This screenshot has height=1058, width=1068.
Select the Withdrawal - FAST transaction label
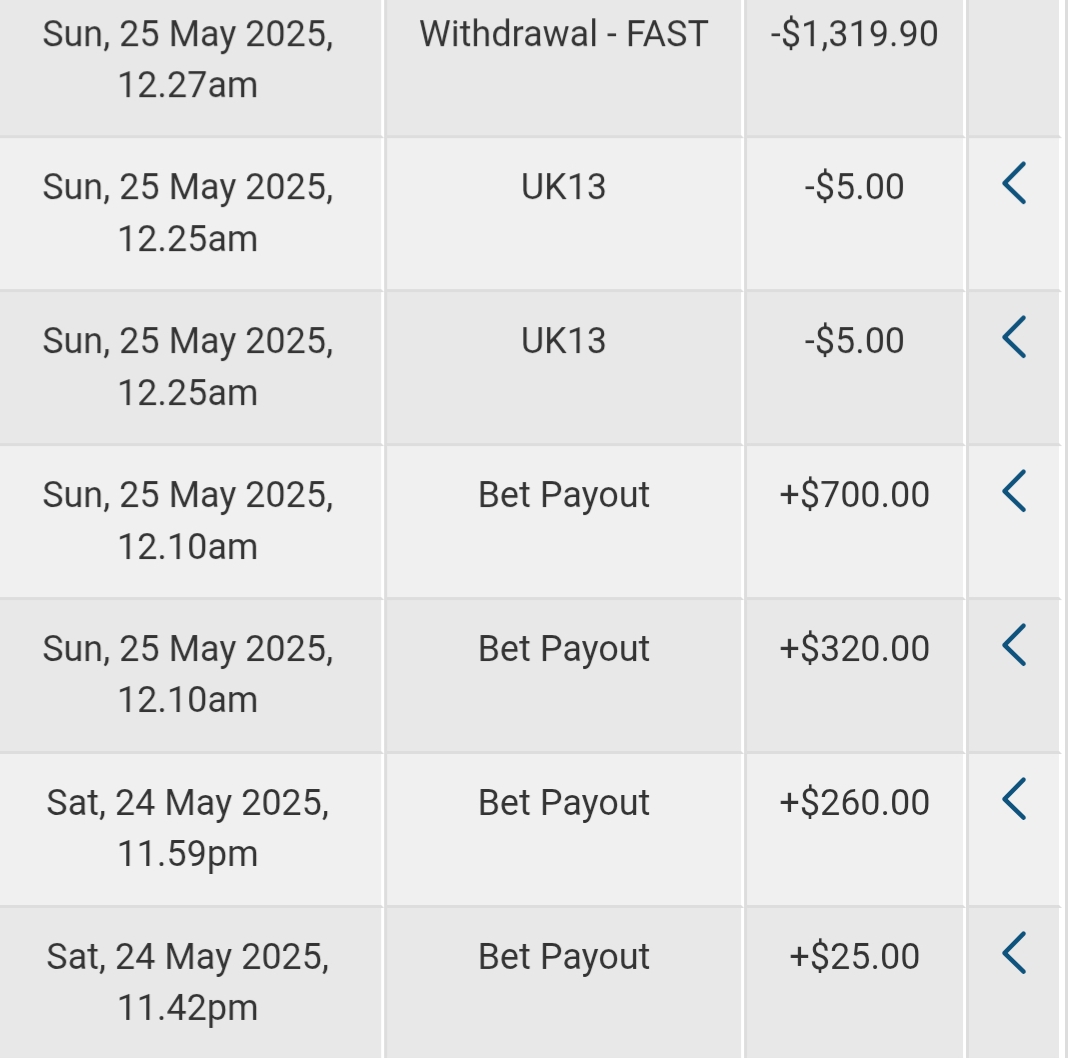pyautogui.click(x=563, y=34)
